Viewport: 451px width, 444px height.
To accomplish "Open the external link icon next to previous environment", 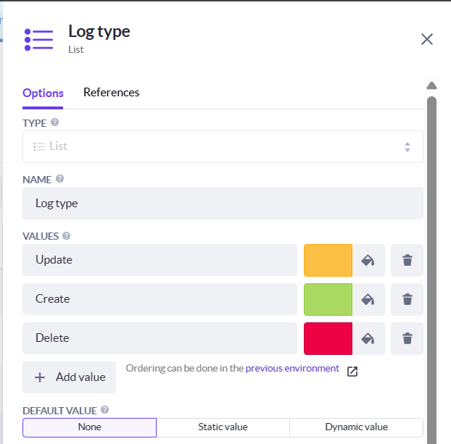I will point(352,371).
